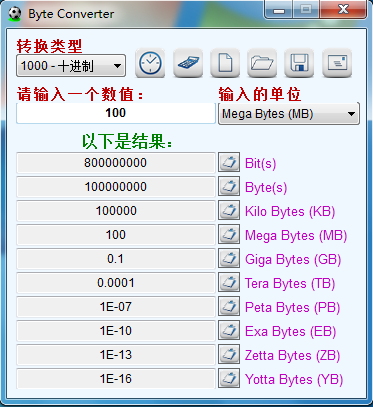
Task: Click the floppy disk save icon
Action: point(299,63)
